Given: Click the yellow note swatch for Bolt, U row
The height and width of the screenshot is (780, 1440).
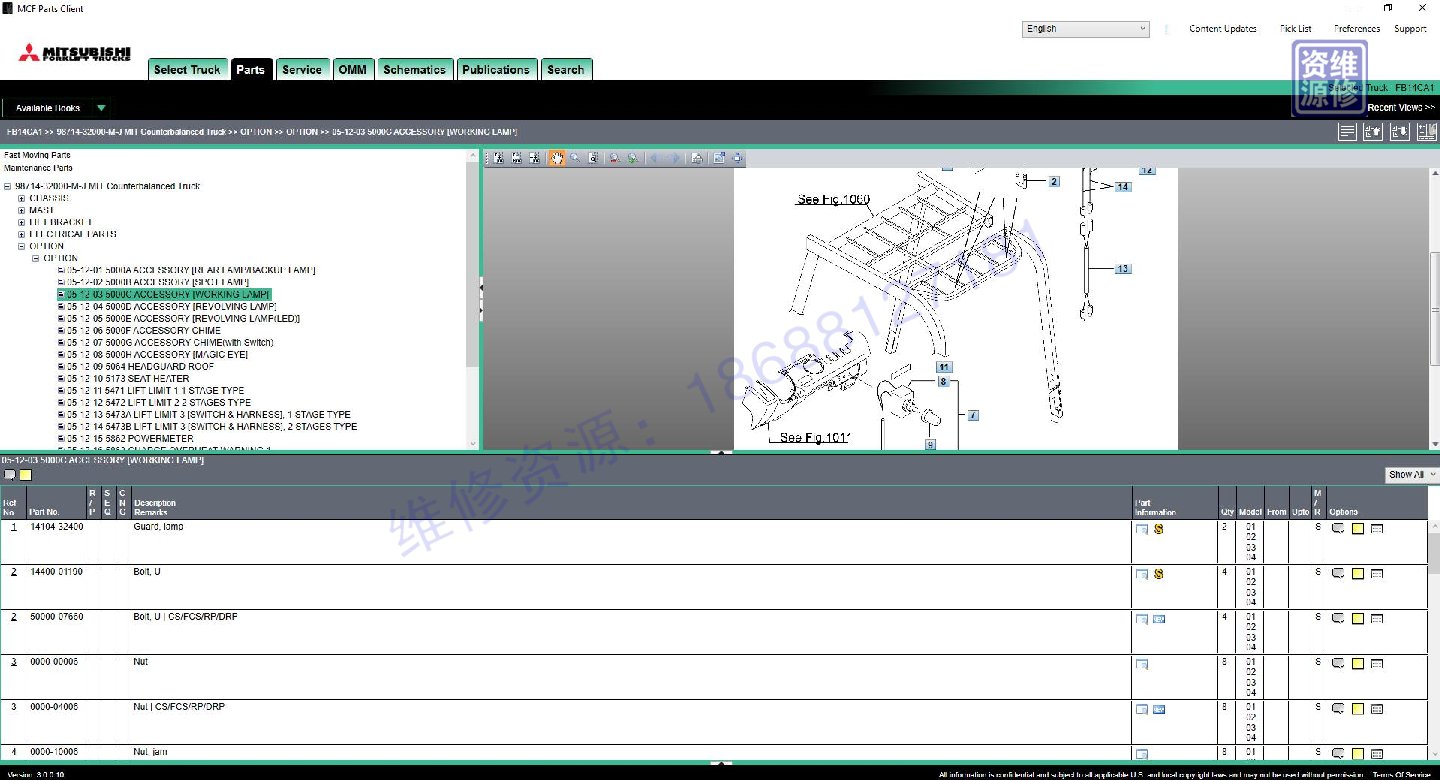Looking at the screenshot, I should [x=1358, y=574].
